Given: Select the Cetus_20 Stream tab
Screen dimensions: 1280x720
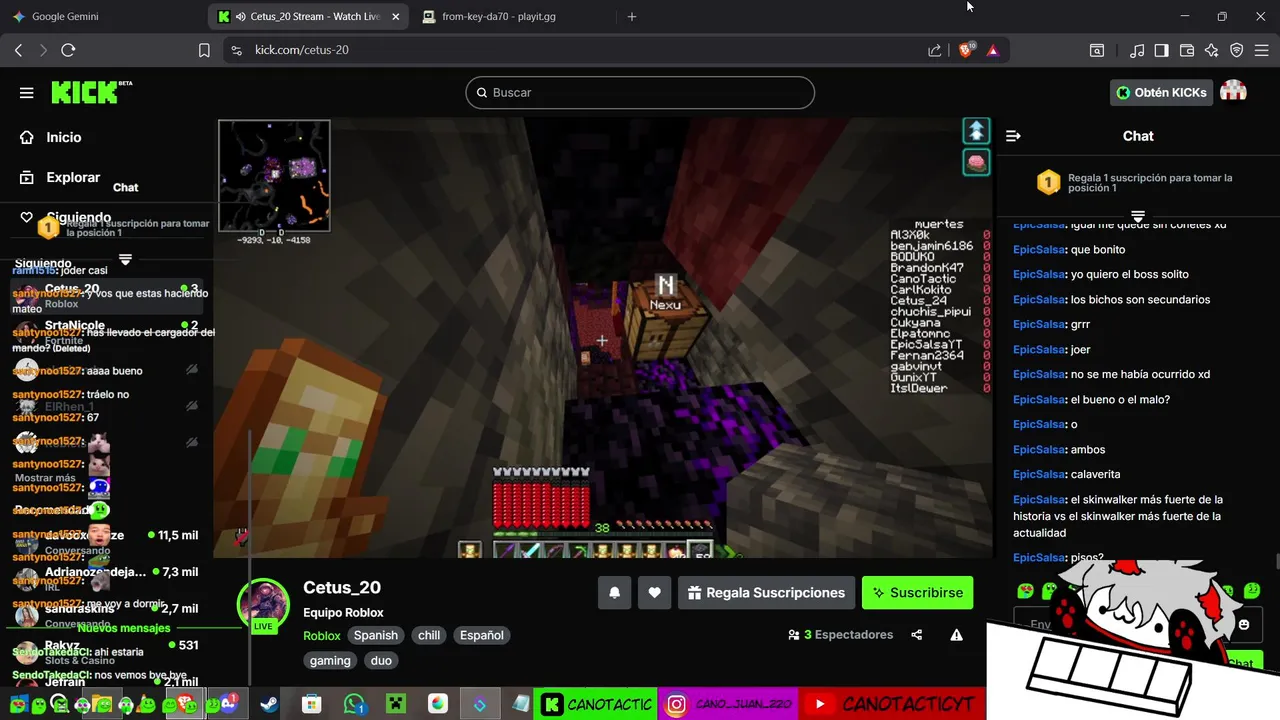Looking at the screenshot, I should point(310,17).
